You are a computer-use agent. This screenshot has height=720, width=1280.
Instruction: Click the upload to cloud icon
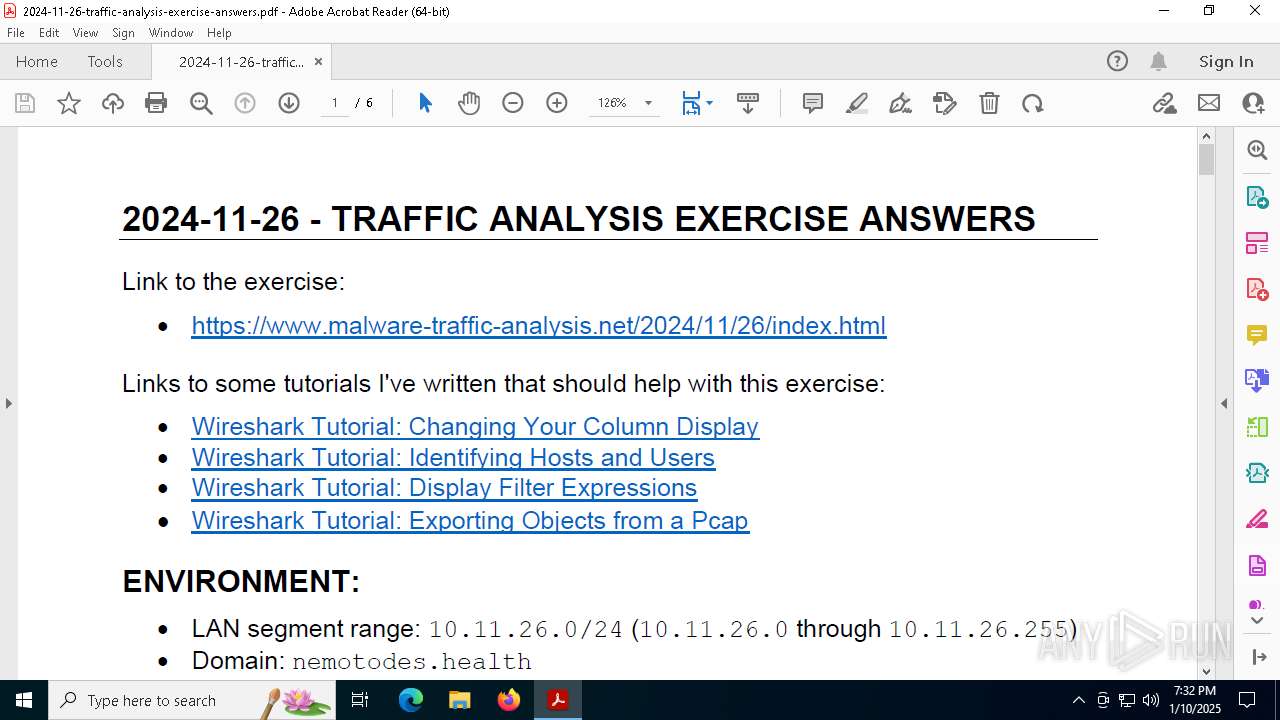pyautogui.click(x=113, y=103)
